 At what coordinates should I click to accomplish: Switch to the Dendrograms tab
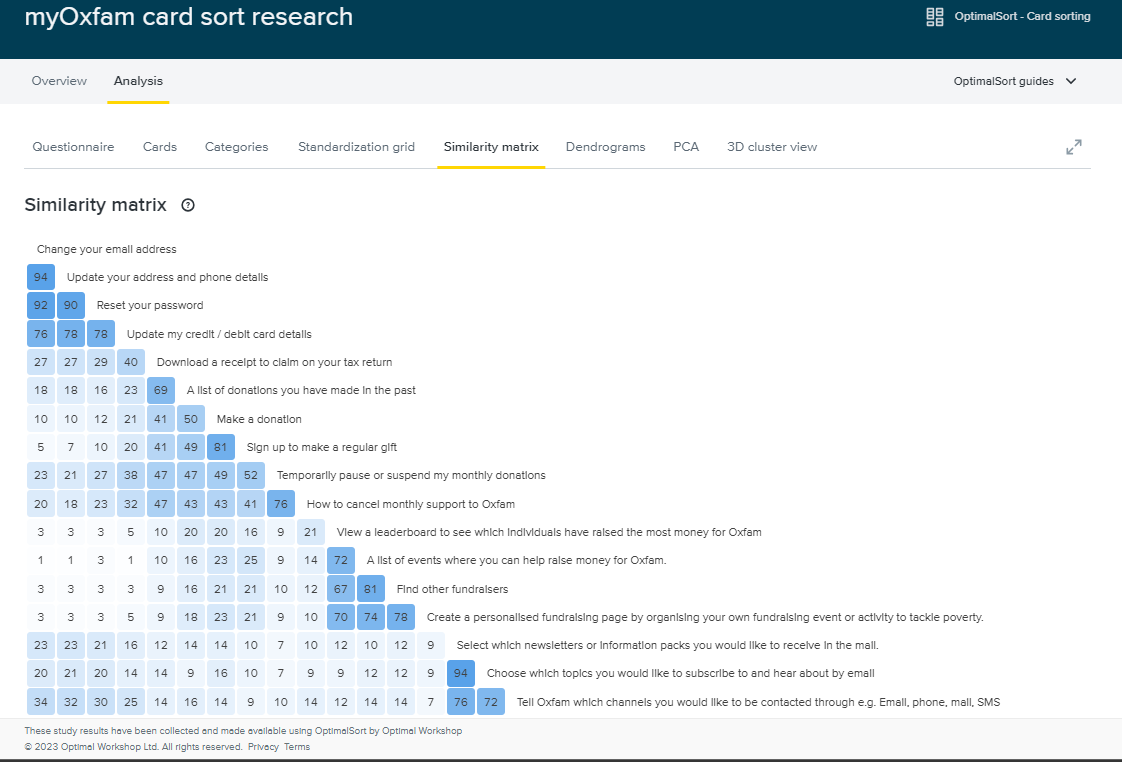(x=605, y=147)
